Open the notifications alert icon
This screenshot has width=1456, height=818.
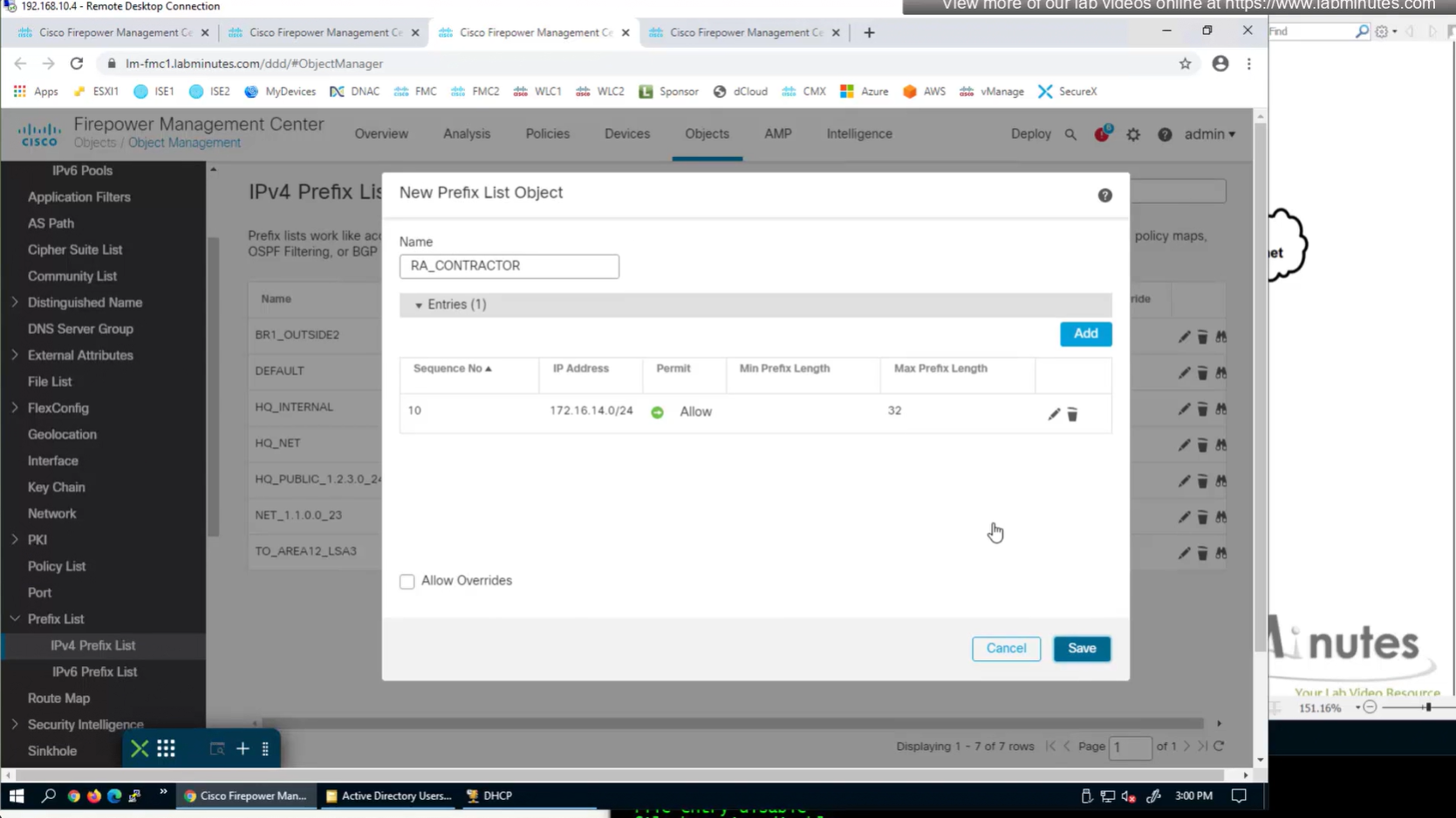(x=1102, y=134)
